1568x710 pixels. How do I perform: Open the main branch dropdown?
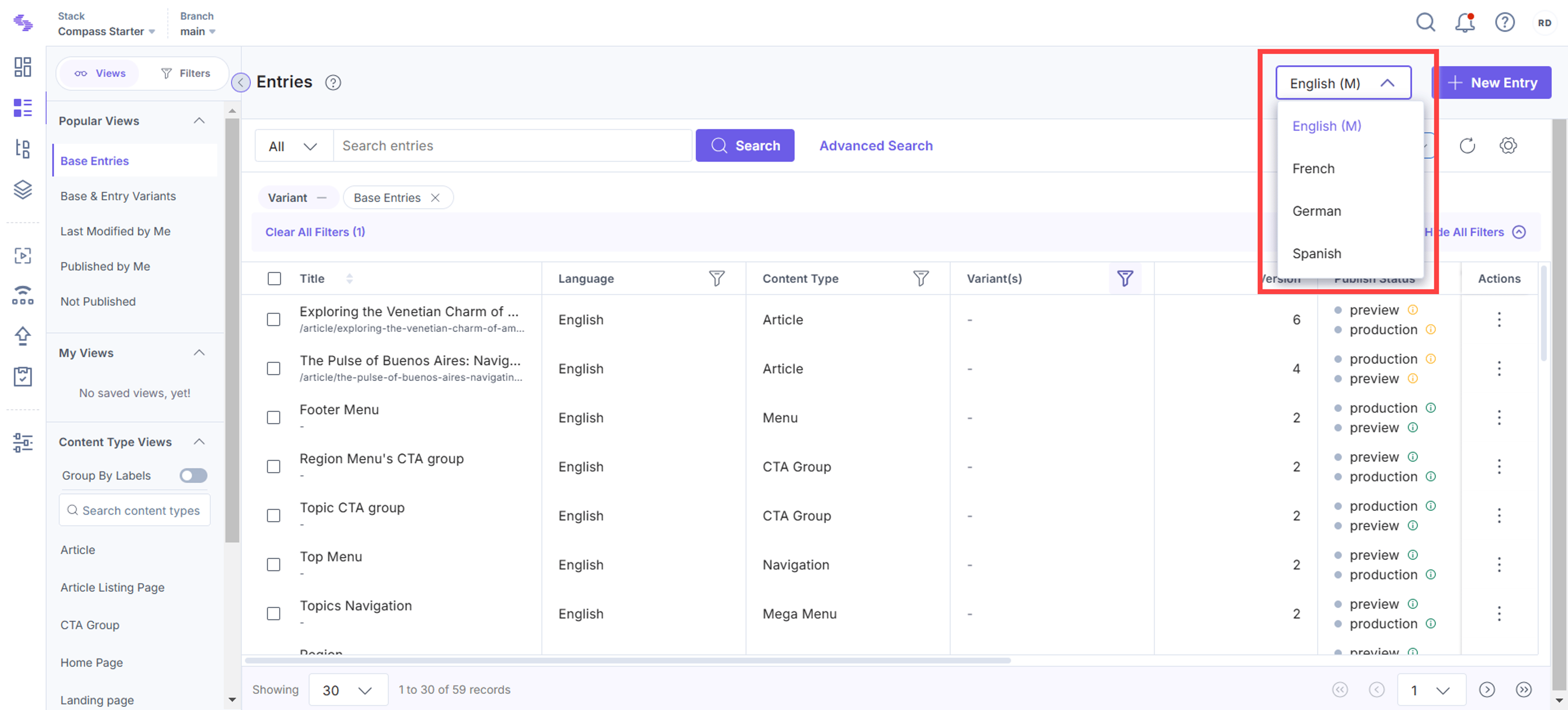198,31
